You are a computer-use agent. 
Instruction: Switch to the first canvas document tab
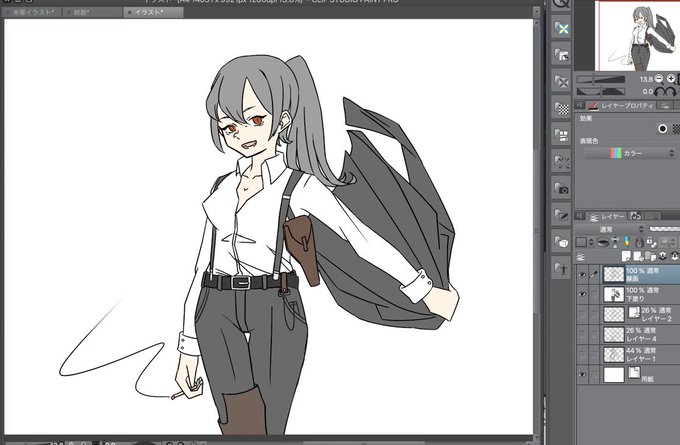[x=31, y=13]
